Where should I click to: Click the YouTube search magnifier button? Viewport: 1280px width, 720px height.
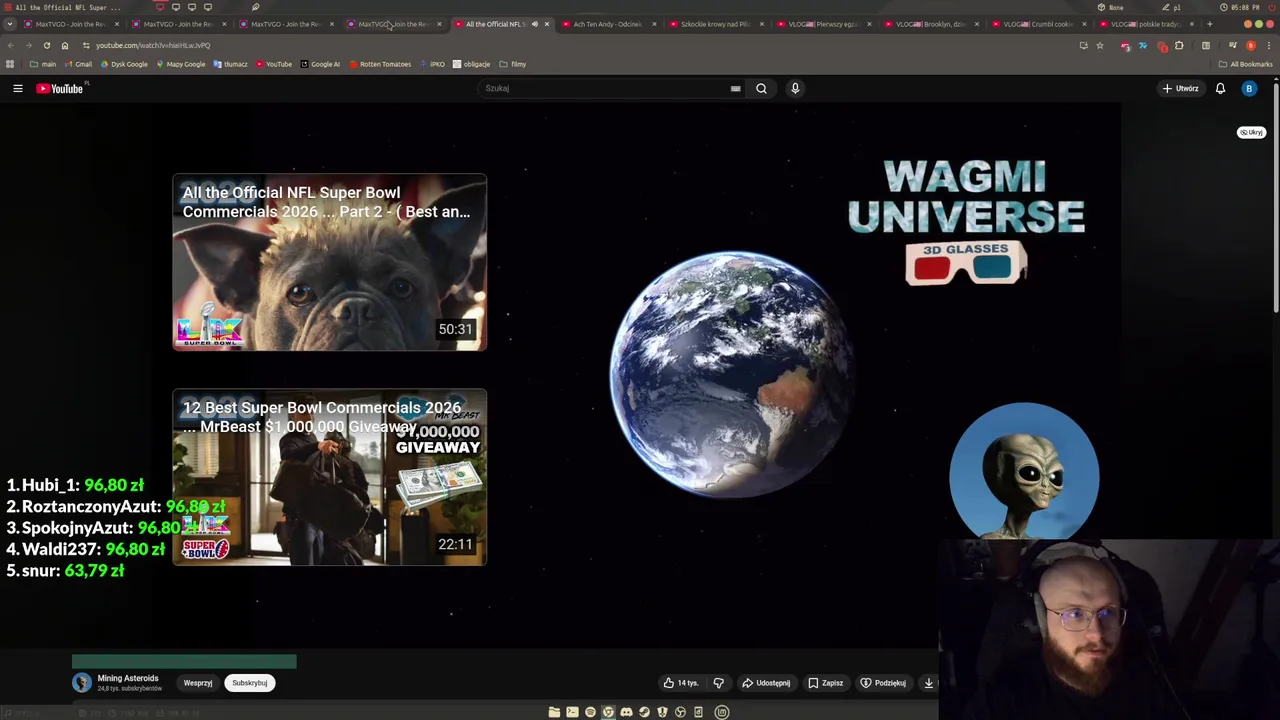[x=761, y=88]
